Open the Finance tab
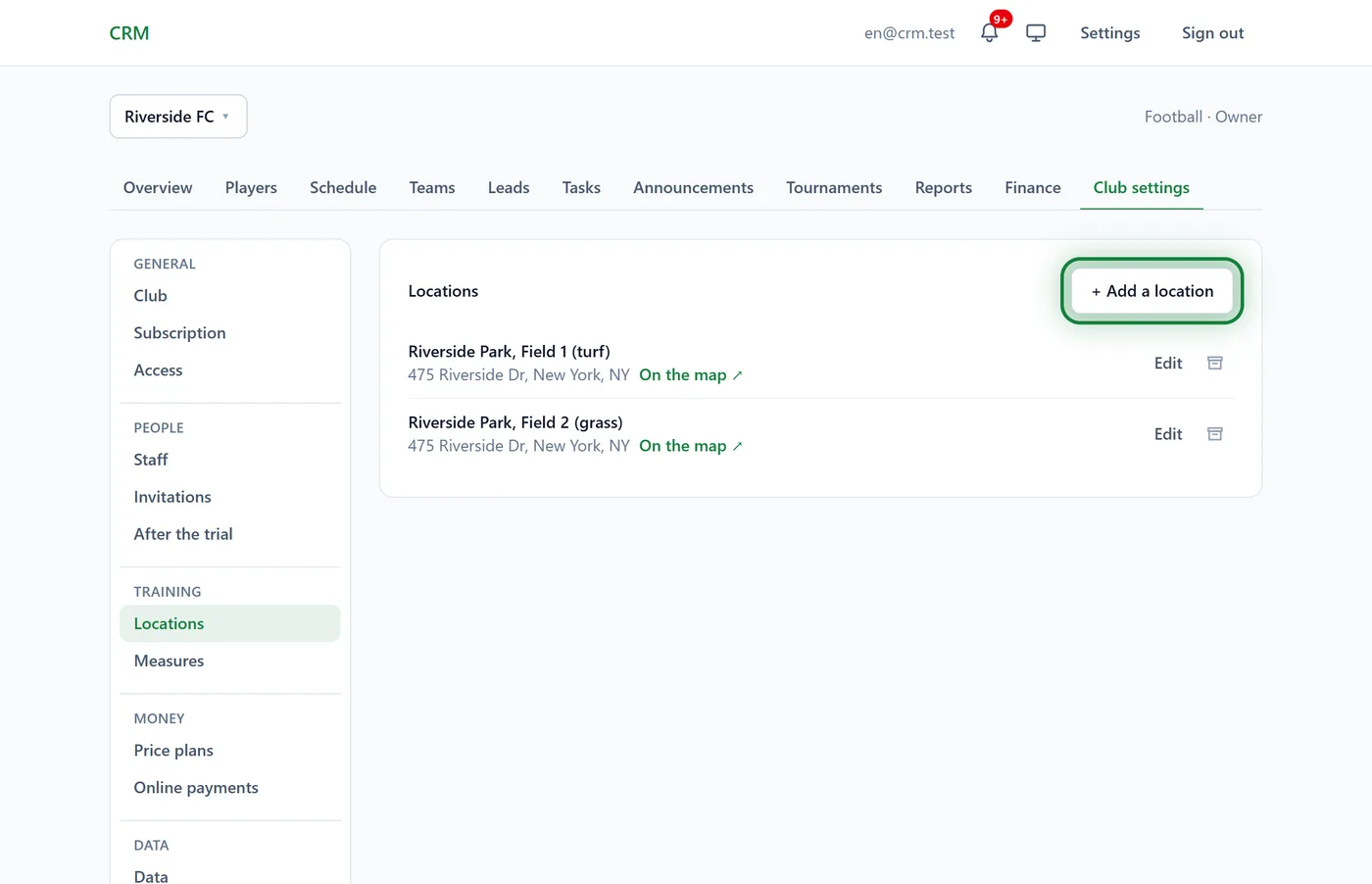This screenshot has width=1372, height=884. 1033,188
